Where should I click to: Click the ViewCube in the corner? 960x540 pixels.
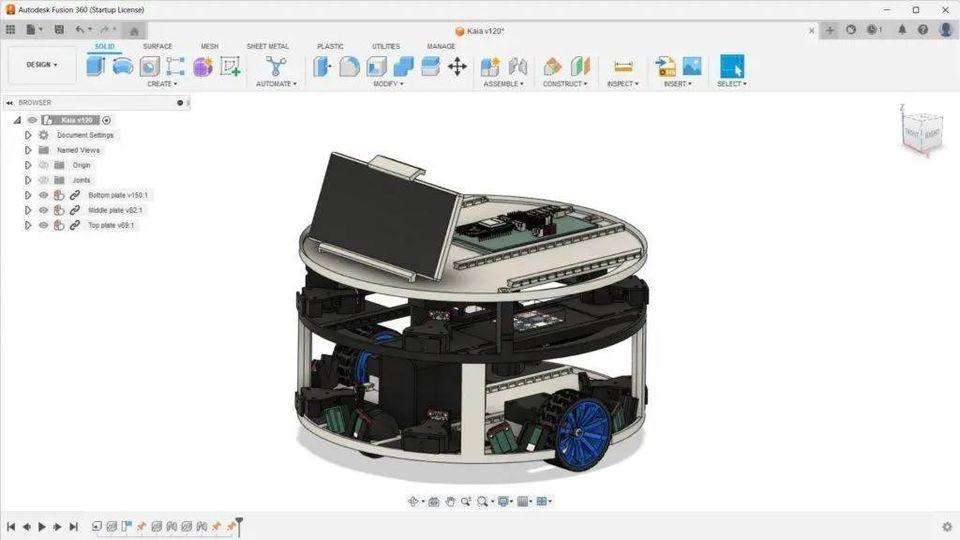pos(921,132)
